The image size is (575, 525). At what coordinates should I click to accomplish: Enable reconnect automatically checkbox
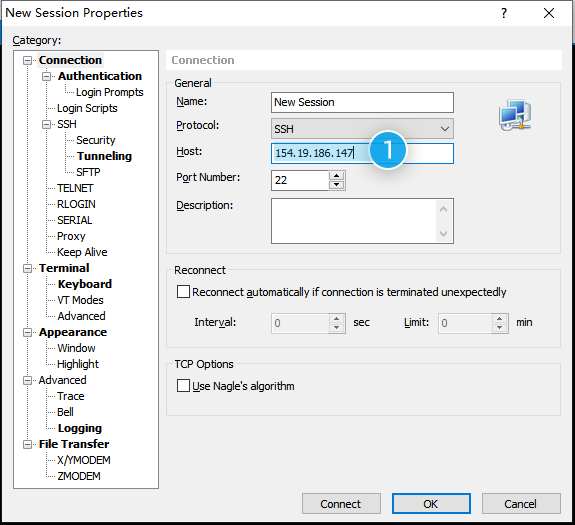click(x=183, y=292)
